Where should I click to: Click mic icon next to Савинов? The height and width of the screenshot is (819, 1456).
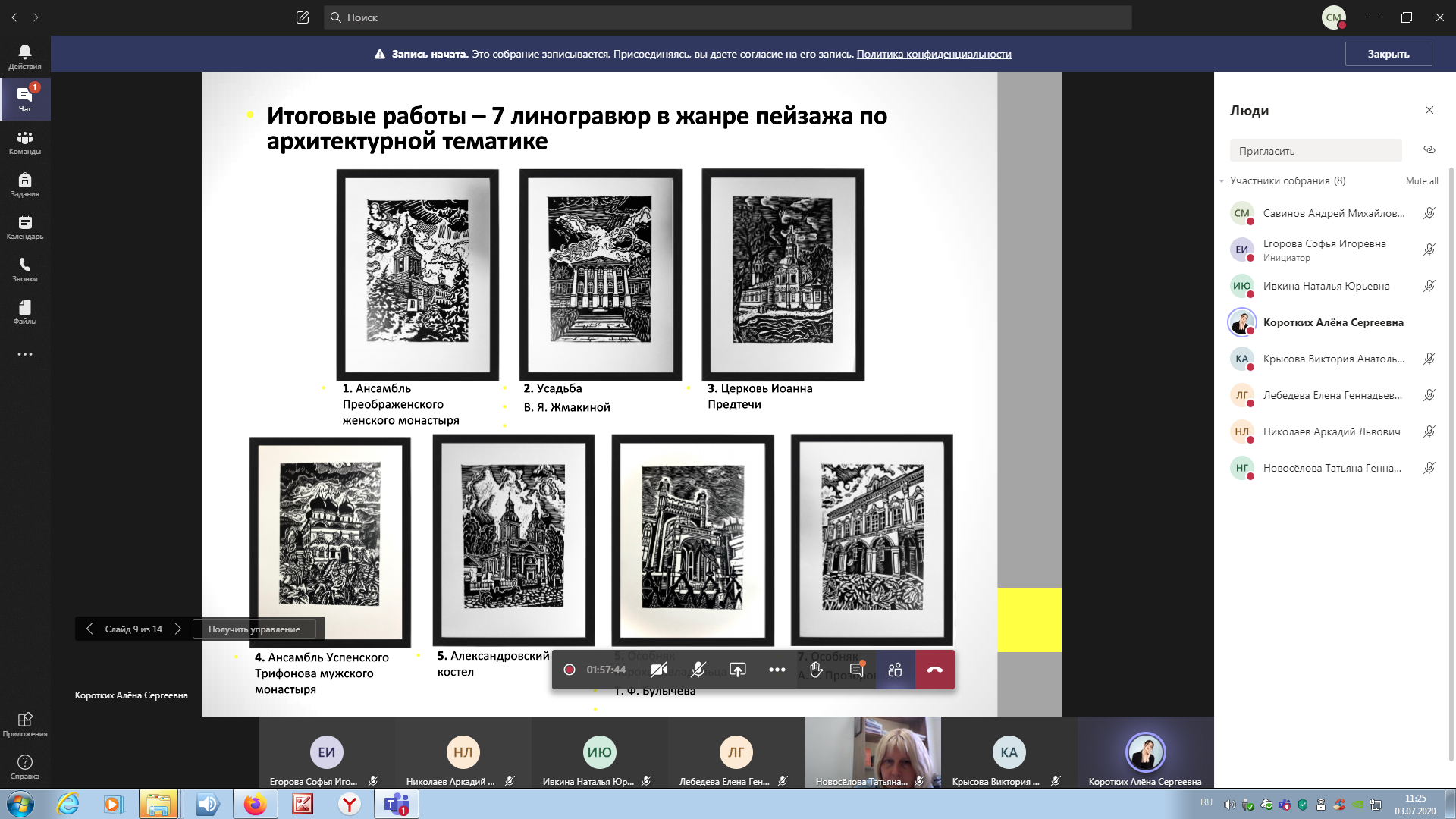point(1429,213)
